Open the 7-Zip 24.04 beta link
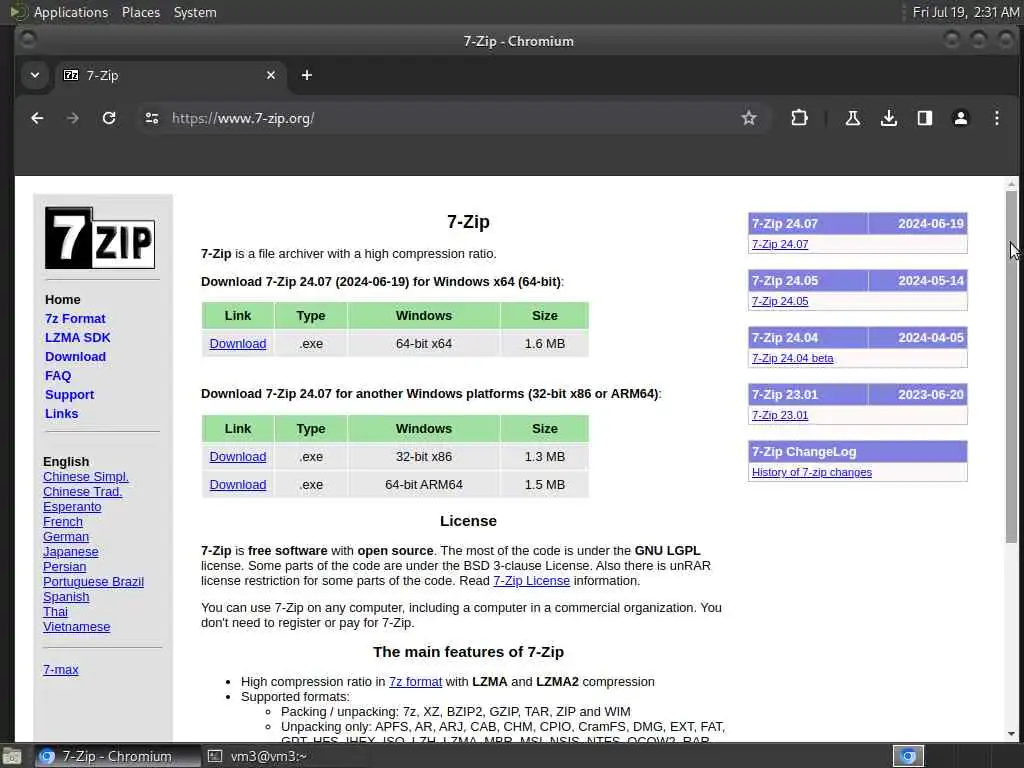 point(792,358)
